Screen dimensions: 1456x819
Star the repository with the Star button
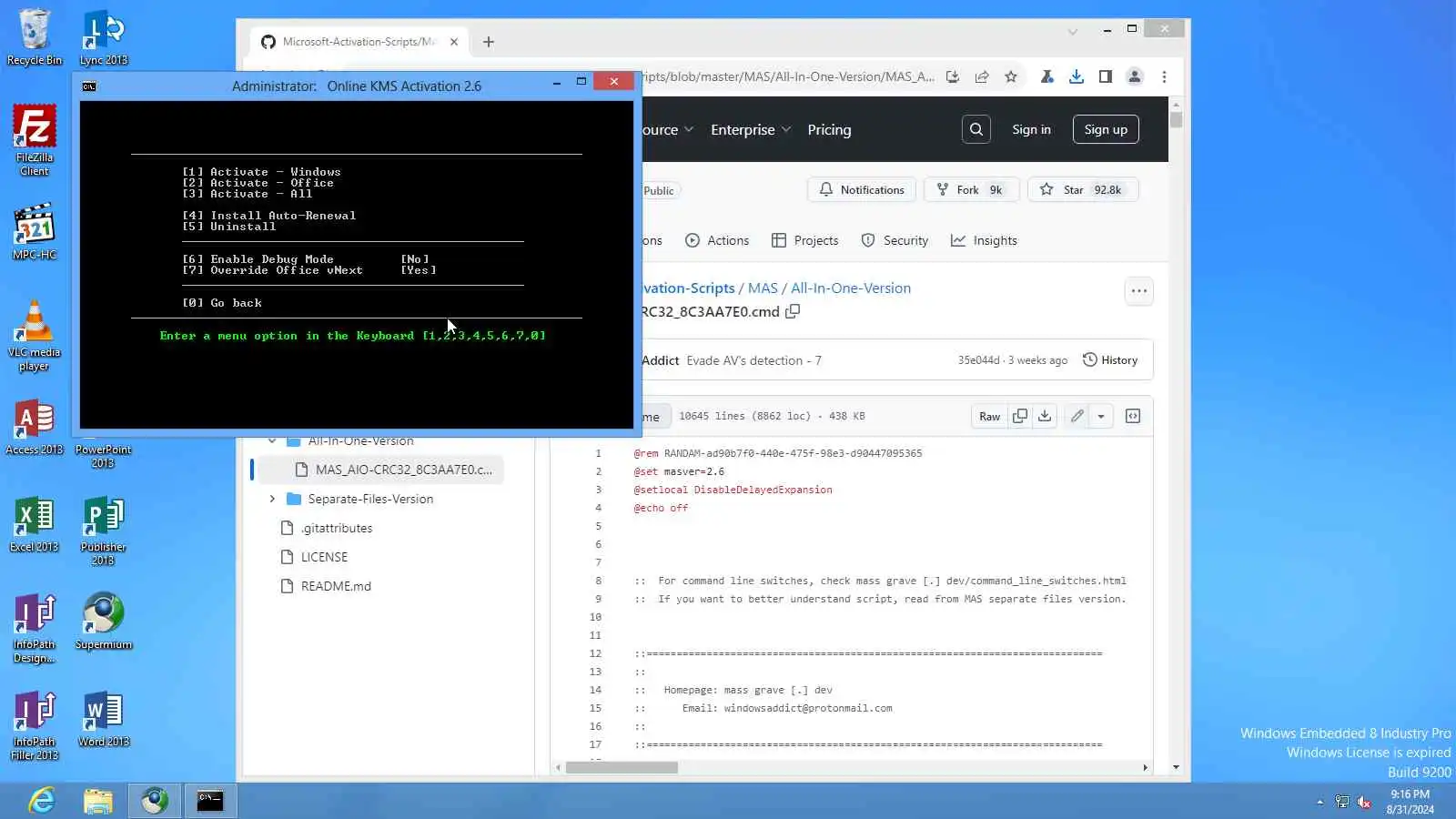(x=1083, y=189)
